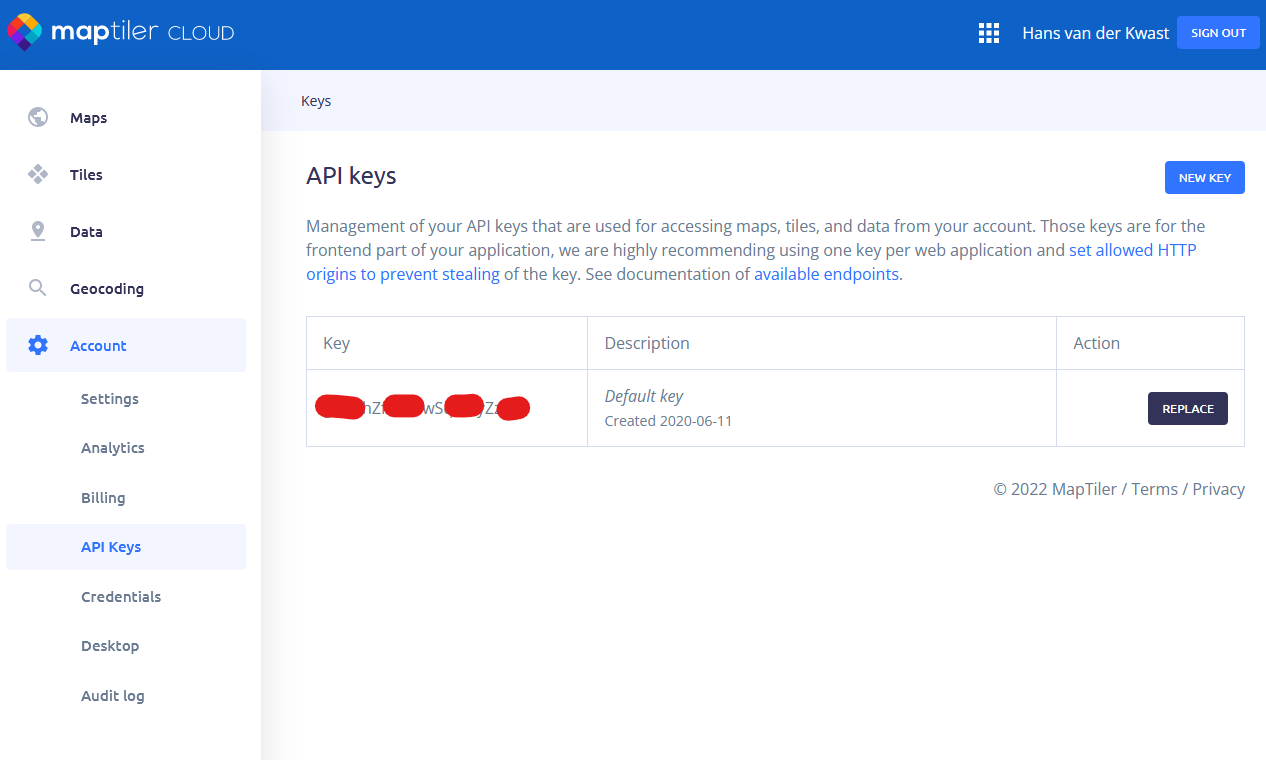Click the Description column header
This screenshot has width=1266, height=760.
[647, 343]
